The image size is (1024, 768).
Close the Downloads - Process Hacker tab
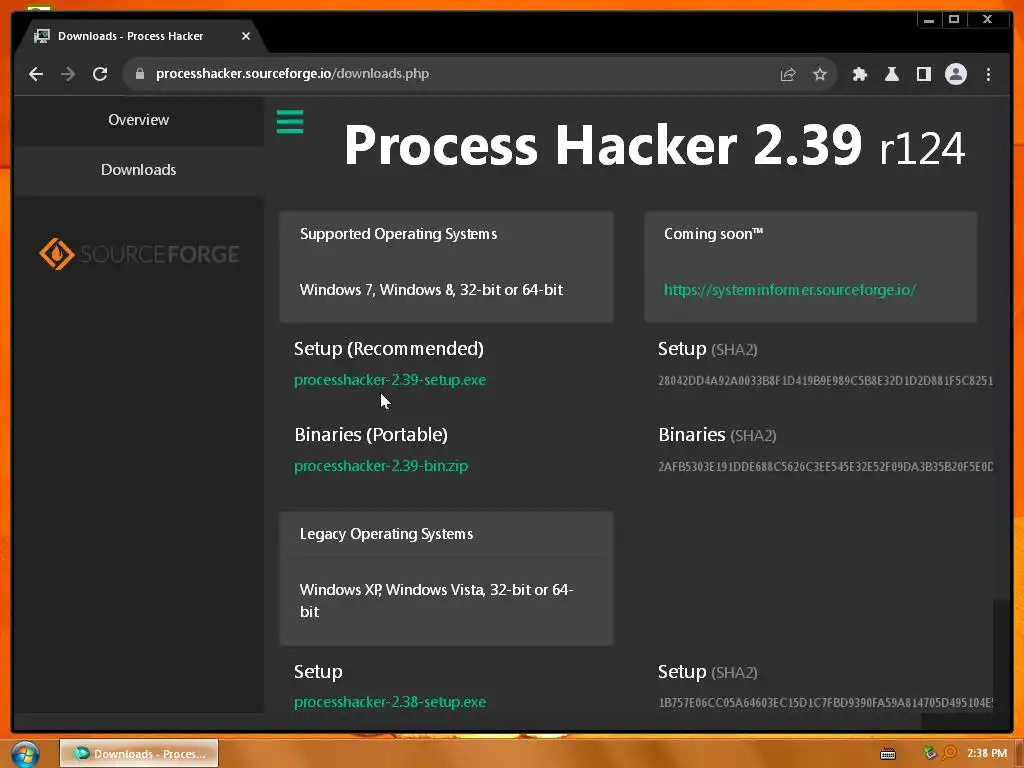click(246, 36)
